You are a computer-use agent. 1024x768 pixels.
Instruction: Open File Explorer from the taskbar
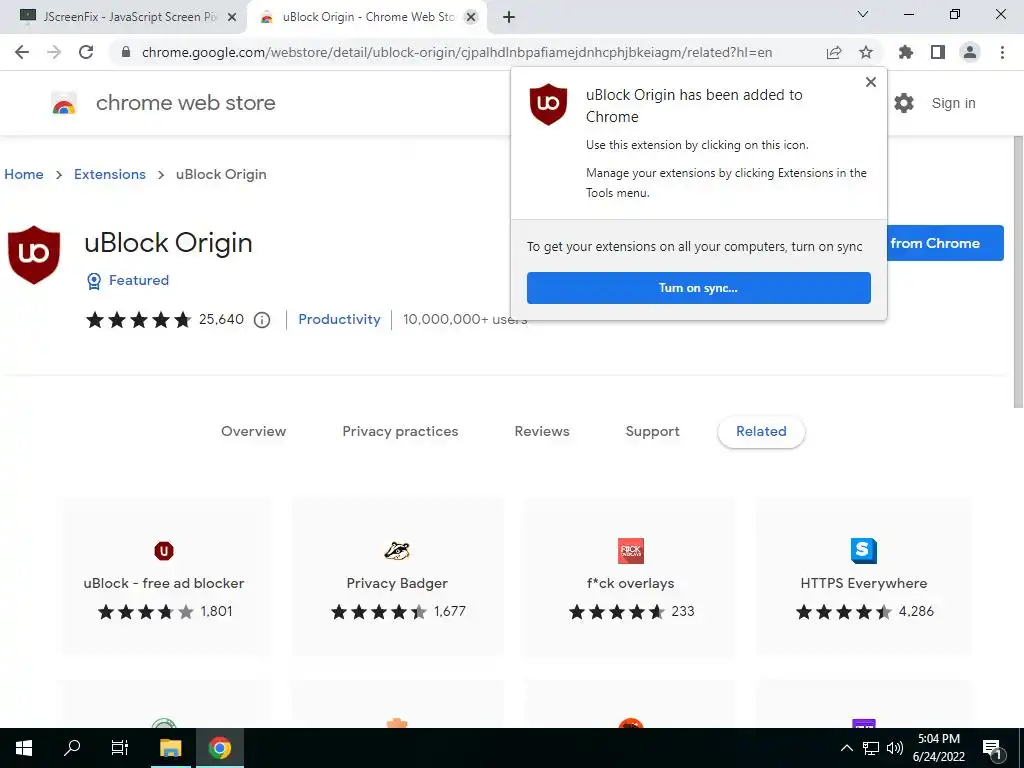point(171,748)
